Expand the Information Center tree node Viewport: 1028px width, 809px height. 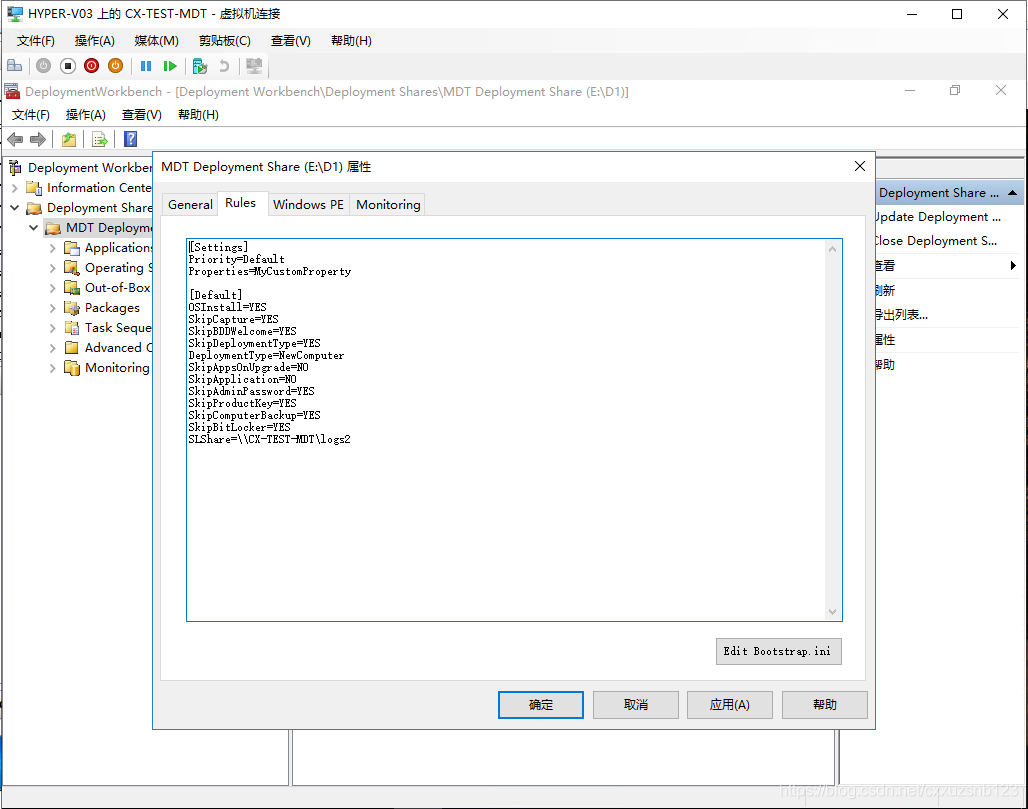coord(14,188)
